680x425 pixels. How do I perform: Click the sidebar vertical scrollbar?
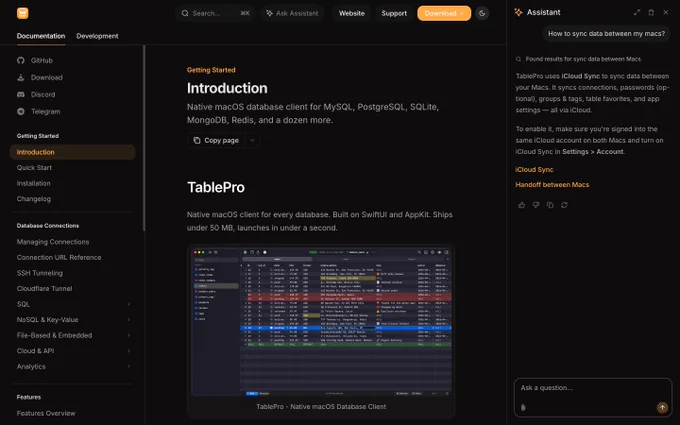point(144,138)
